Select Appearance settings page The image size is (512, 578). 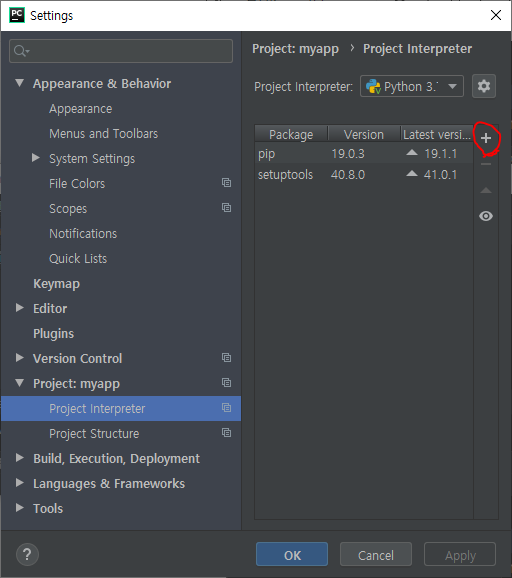(81, 109)
